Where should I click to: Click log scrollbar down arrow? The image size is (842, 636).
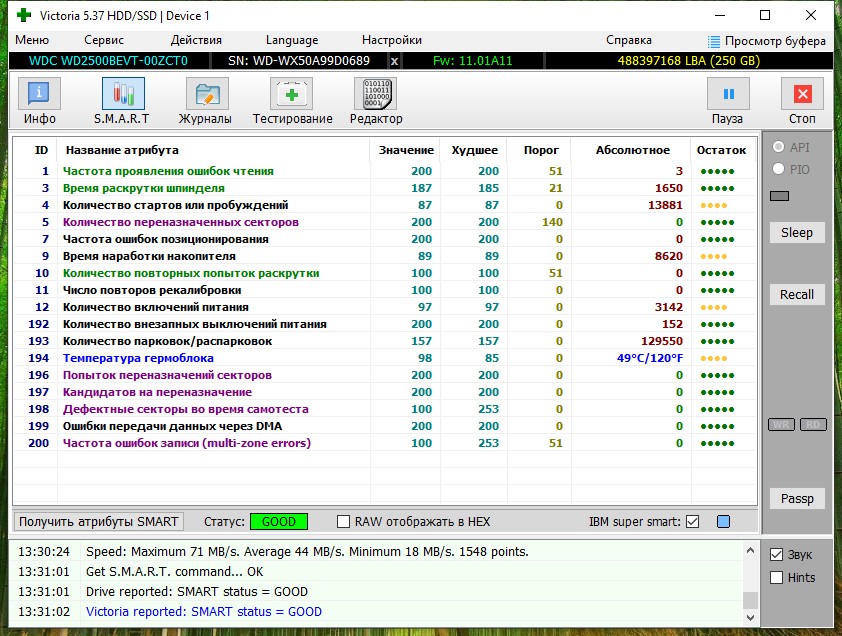pyautogui.click(x=750, y=618)
